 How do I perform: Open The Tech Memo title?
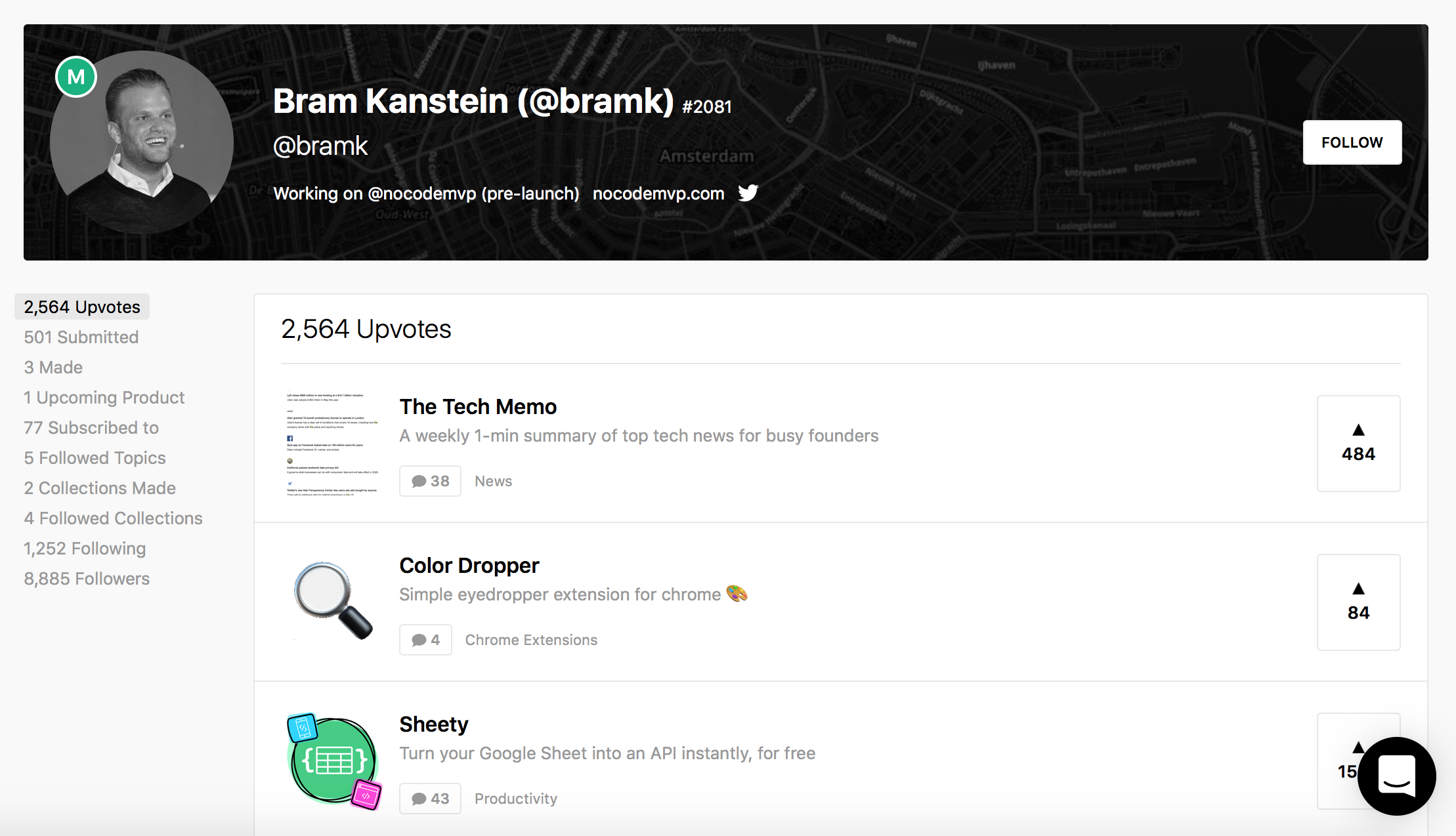click(478, 407)
